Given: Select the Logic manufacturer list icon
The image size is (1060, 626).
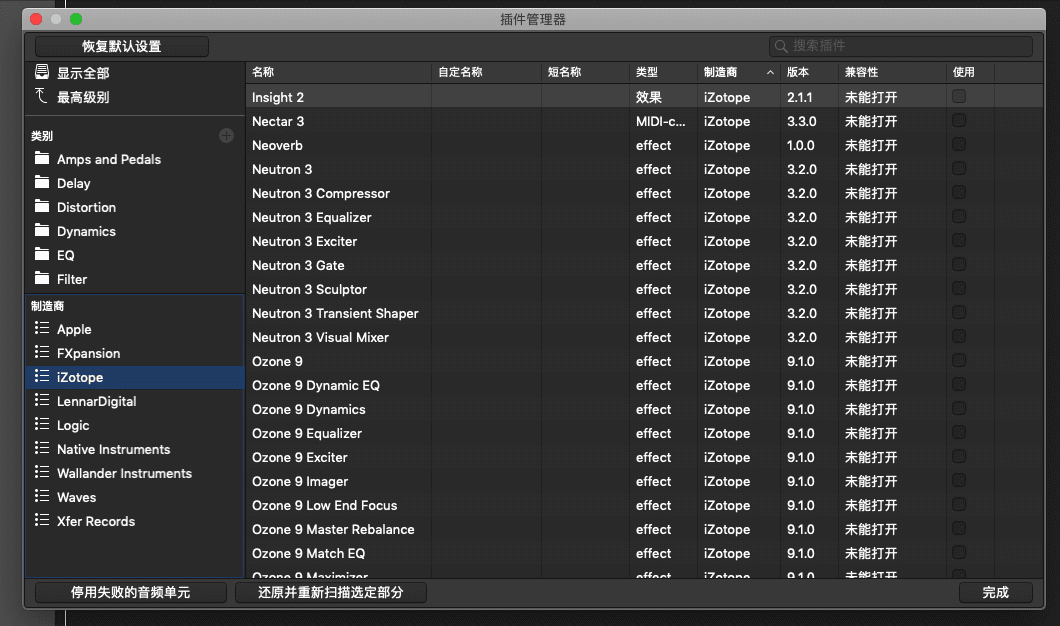Looking at the screenshot, I should click(42, 425).
